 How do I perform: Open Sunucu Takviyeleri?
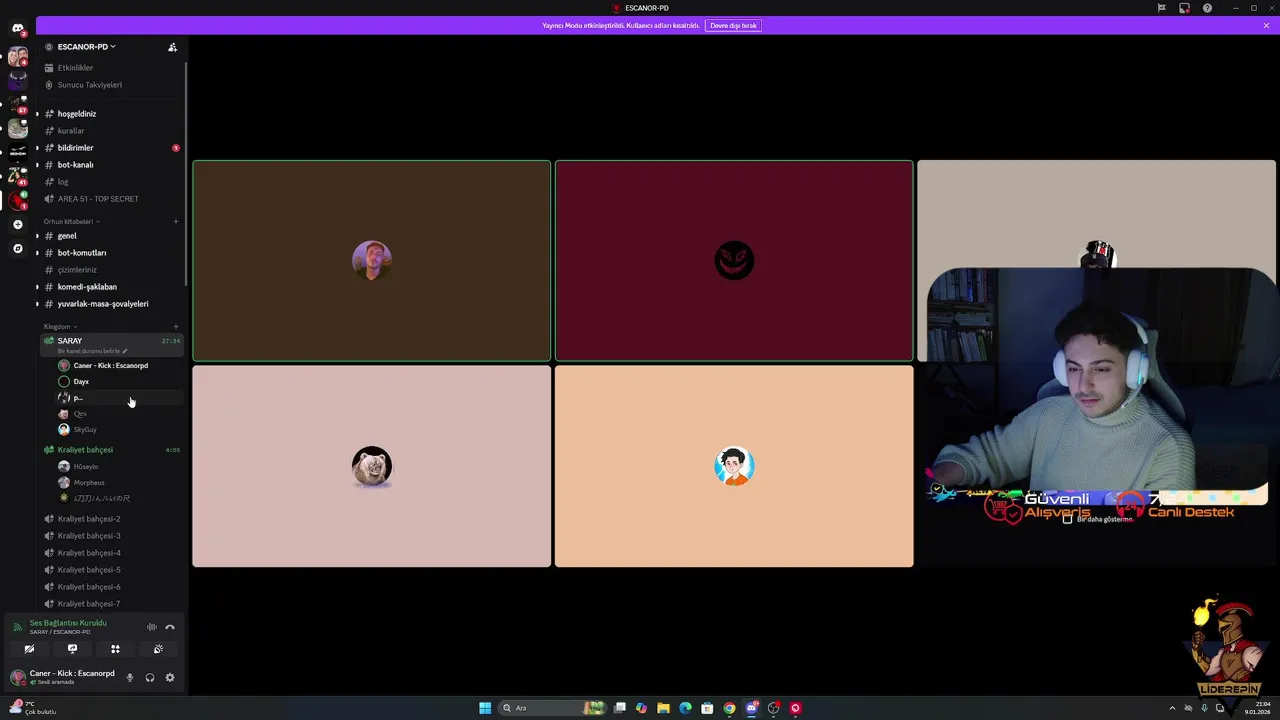tap(89, 85)
